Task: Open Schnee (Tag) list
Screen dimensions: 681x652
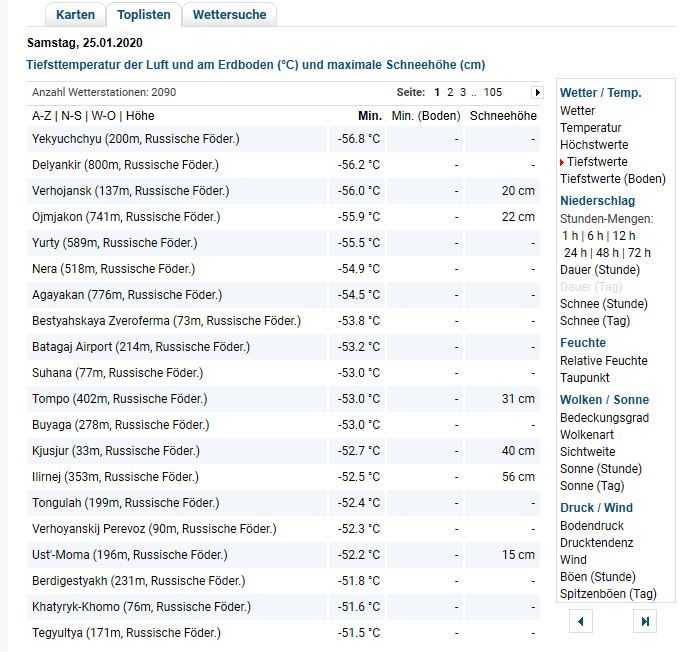Action: (594, 321)
